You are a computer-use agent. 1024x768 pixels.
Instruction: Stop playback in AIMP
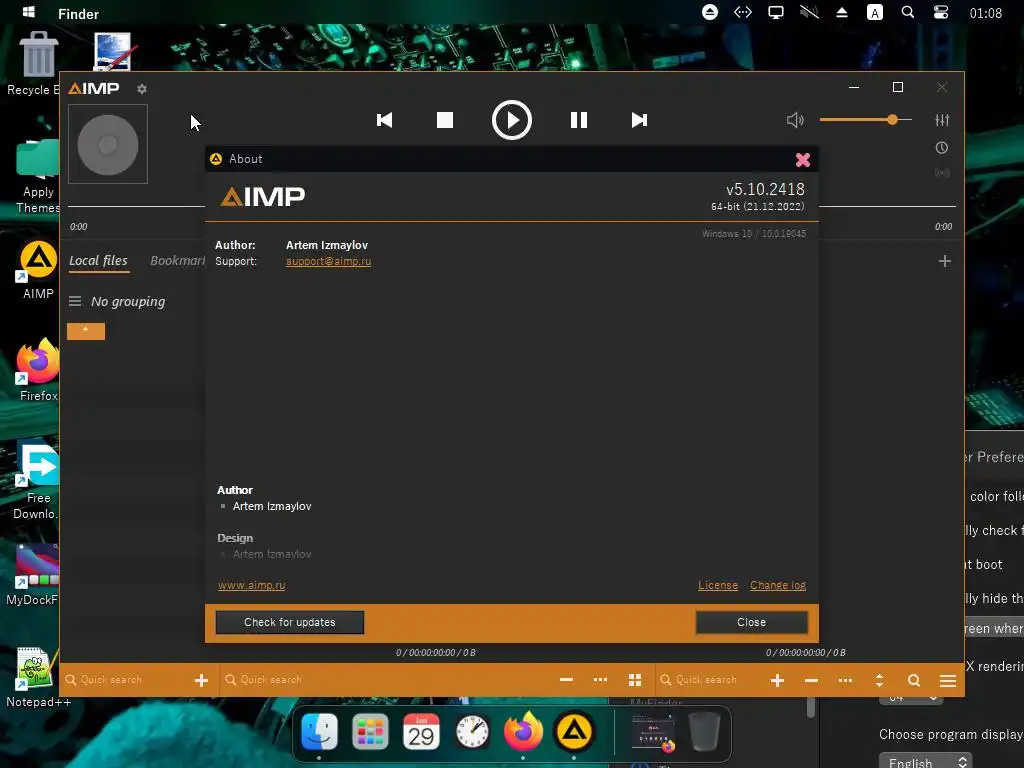click(x=445, y=120)
